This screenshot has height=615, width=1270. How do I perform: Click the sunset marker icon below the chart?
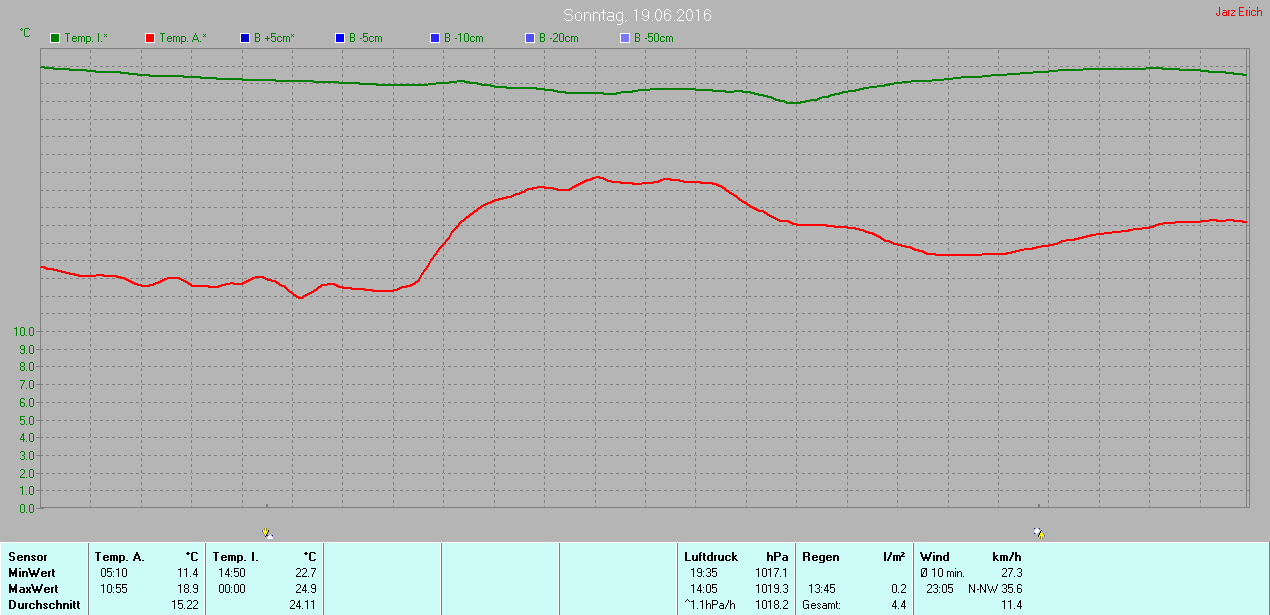pyautogui.click(x=1039, y=534)
